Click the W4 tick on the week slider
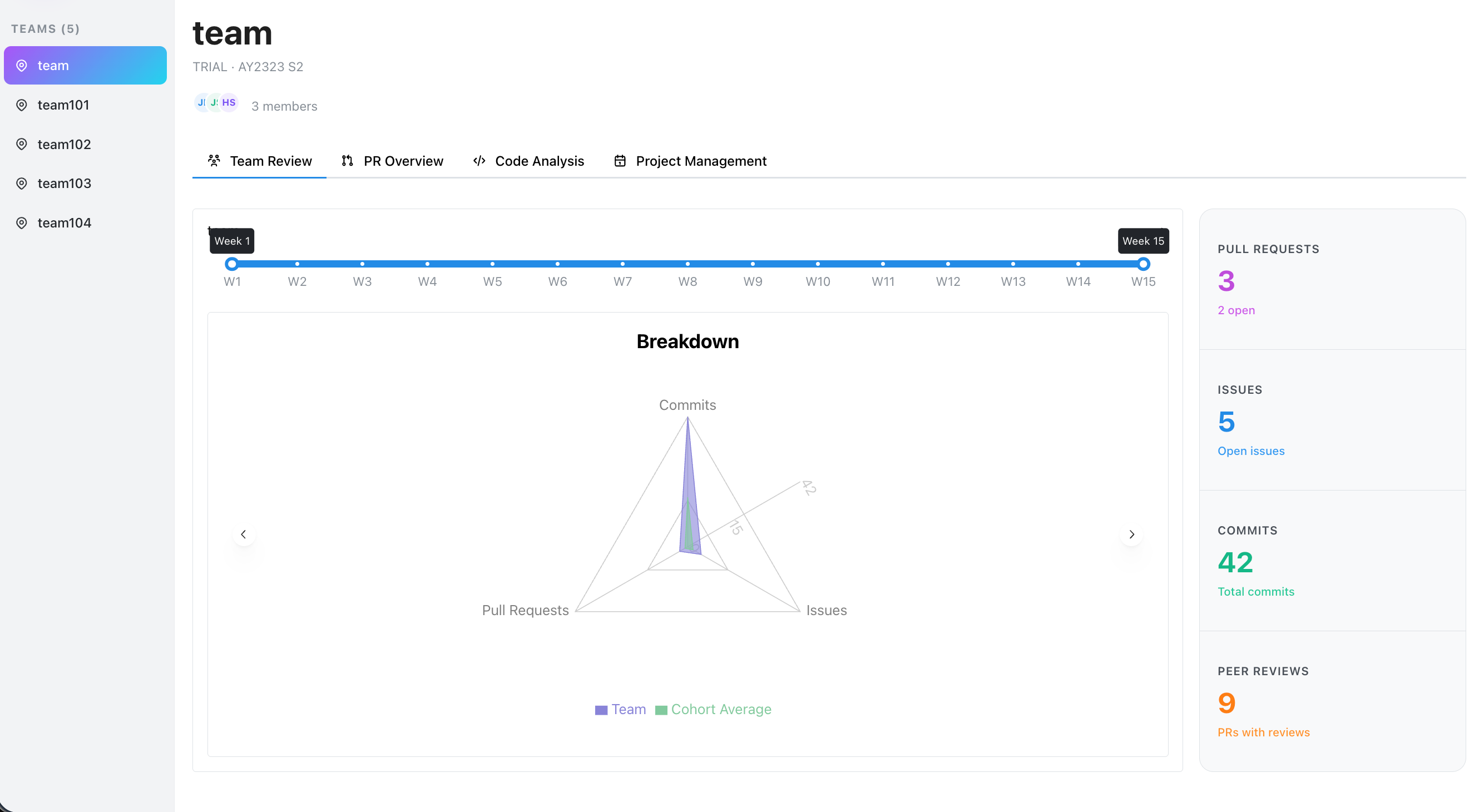Screen dimensions: 1474x812 [427, 264]
